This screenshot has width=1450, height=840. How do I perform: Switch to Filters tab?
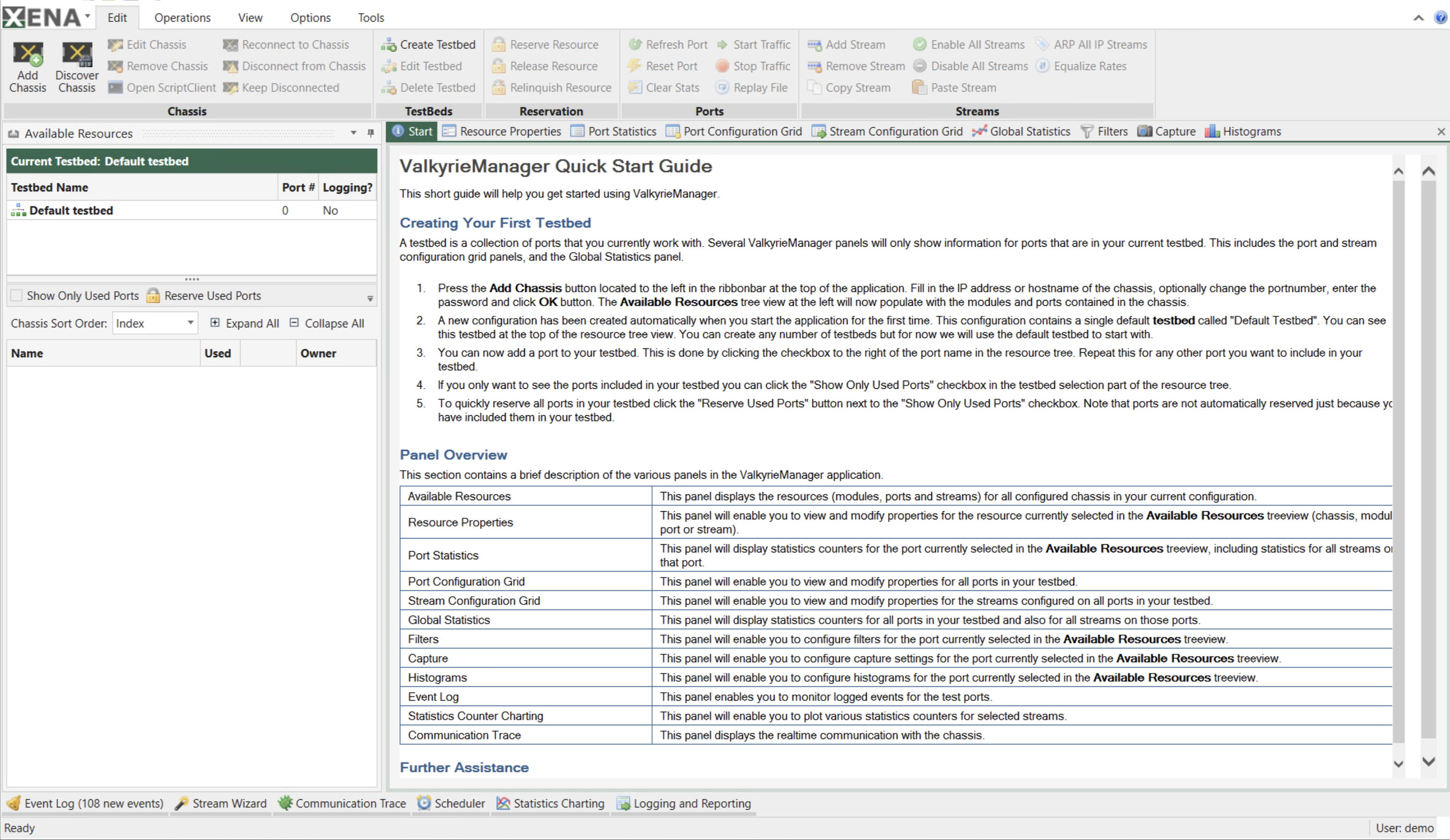click(x=1104, y=131)
